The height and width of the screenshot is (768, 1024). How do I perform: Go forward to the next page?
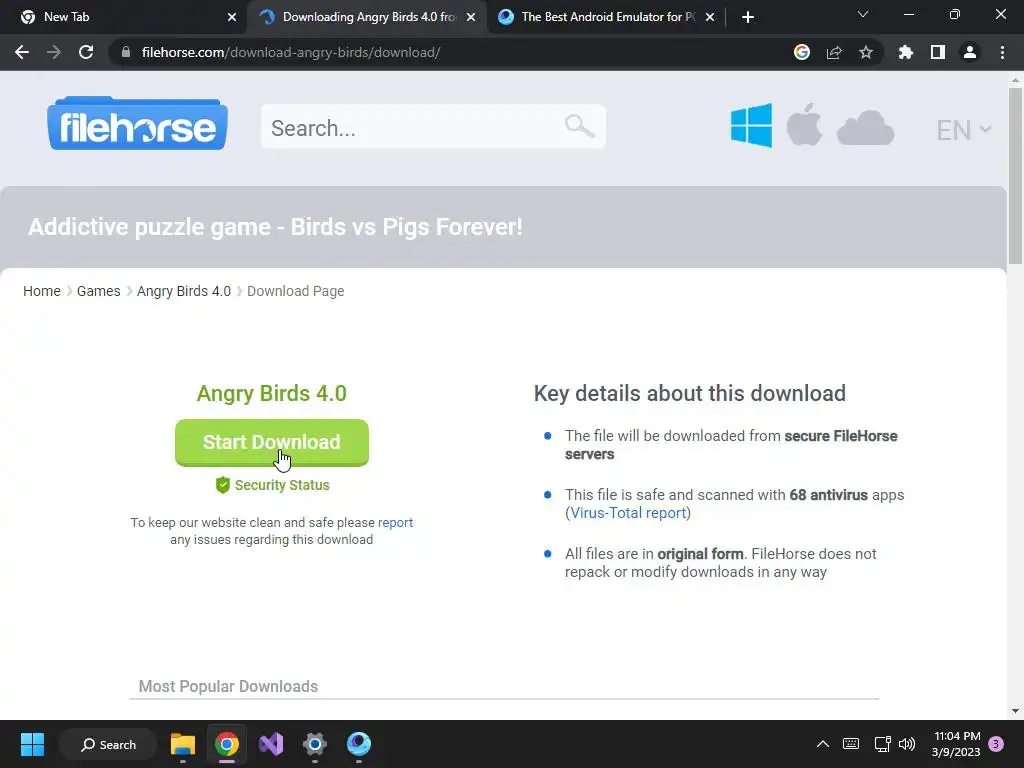tap(54, 52)
